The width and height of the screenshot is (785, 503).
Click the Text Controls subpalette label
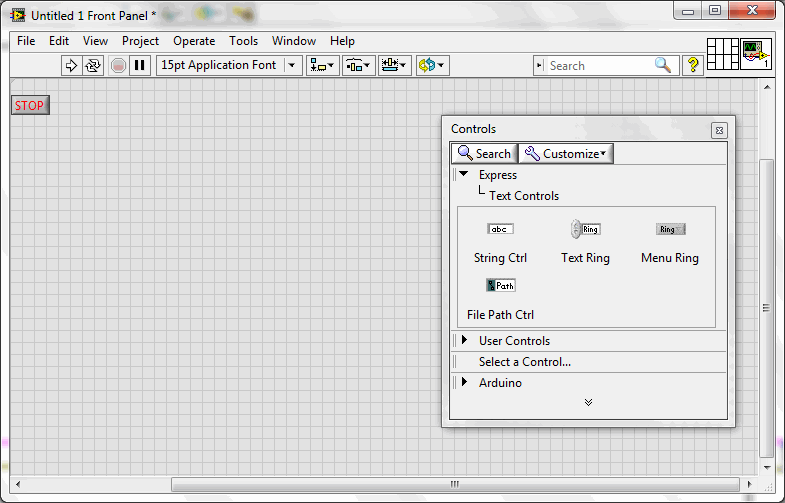[x=524, y=196]
